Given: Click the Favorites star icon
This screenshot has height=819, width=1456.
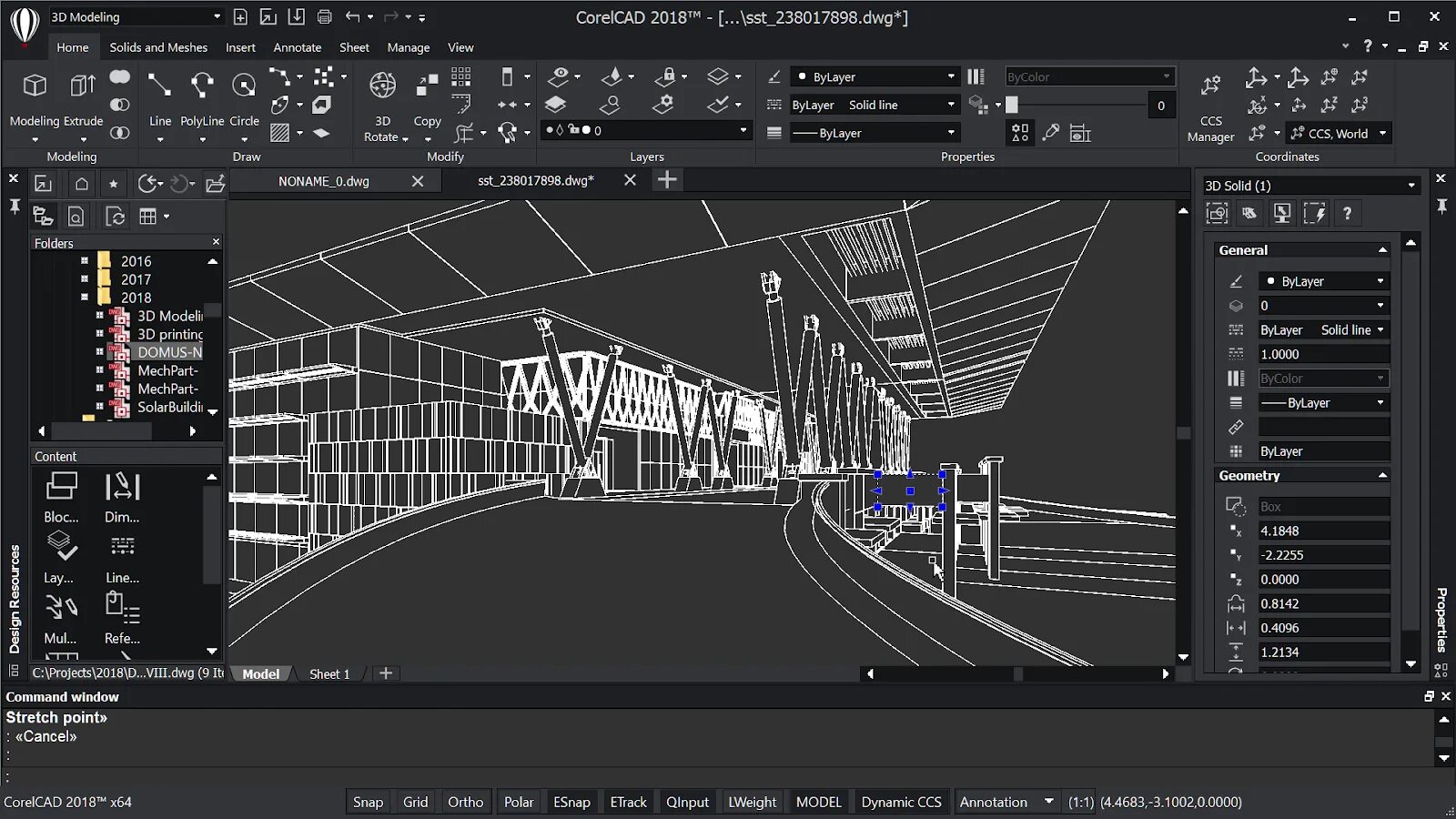Looking at the screenshot, I should click(114, 184).
